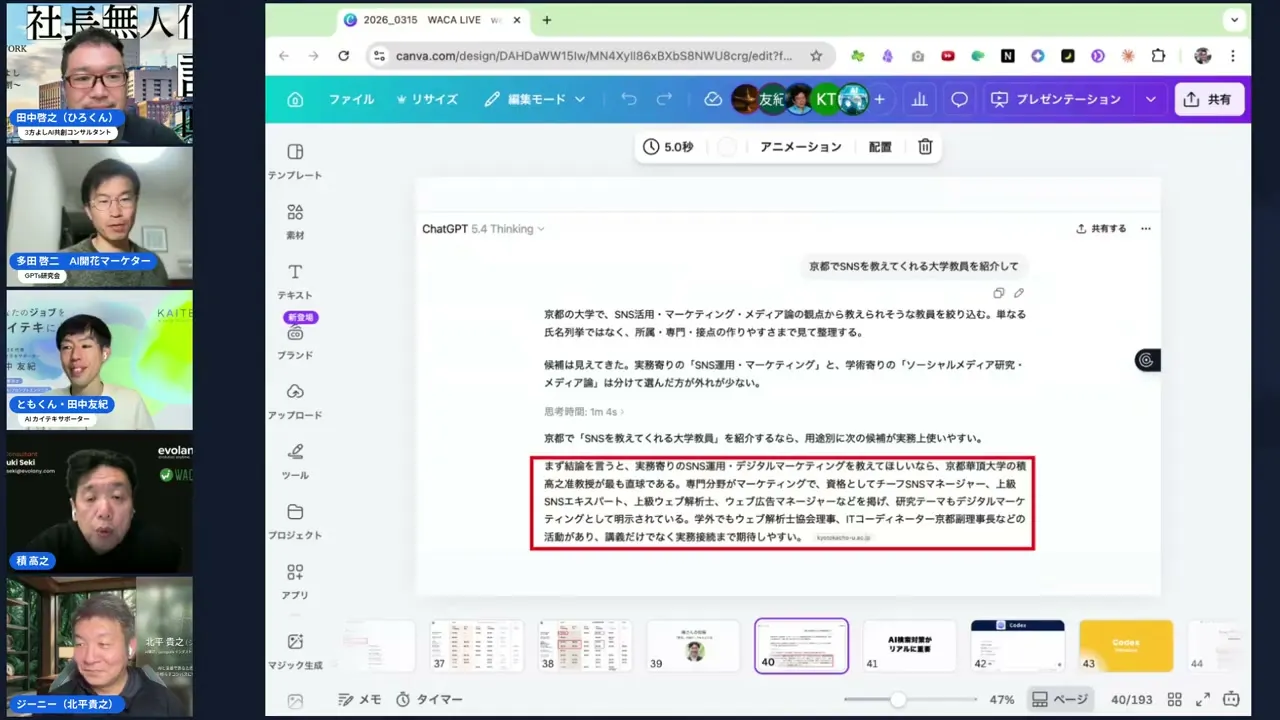Delete the page with the trash icon

pyautogui.click(x=925, y=147)
